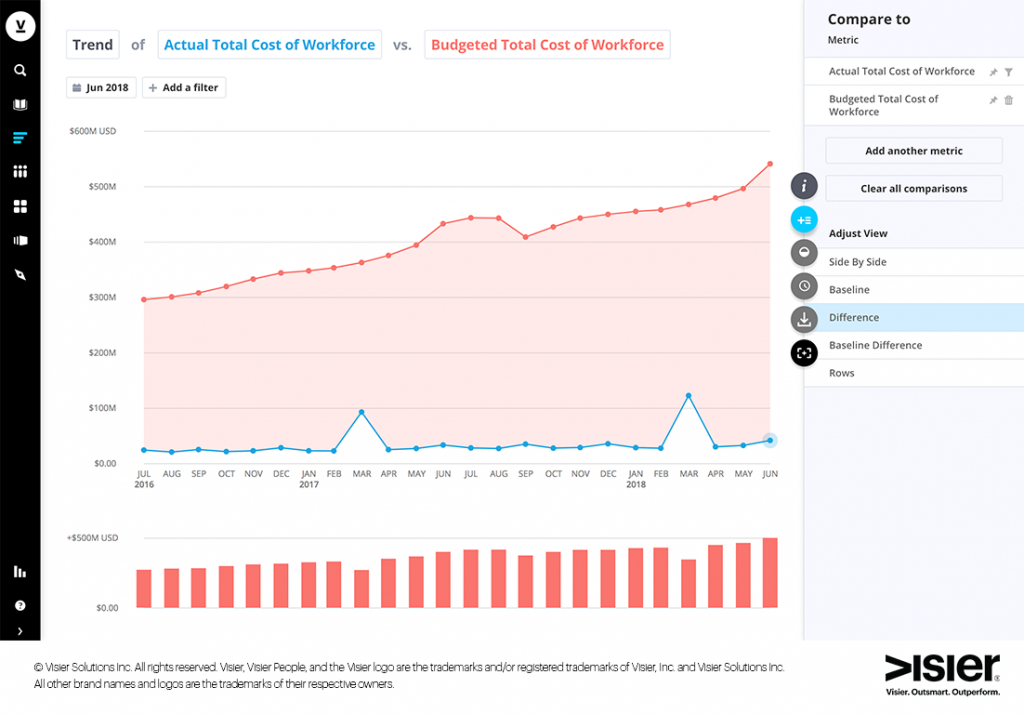Select the Trend analysis icon in sidebar
Image resolution: width=1024 pixels, height=714 pixels.
click(20, 138)
